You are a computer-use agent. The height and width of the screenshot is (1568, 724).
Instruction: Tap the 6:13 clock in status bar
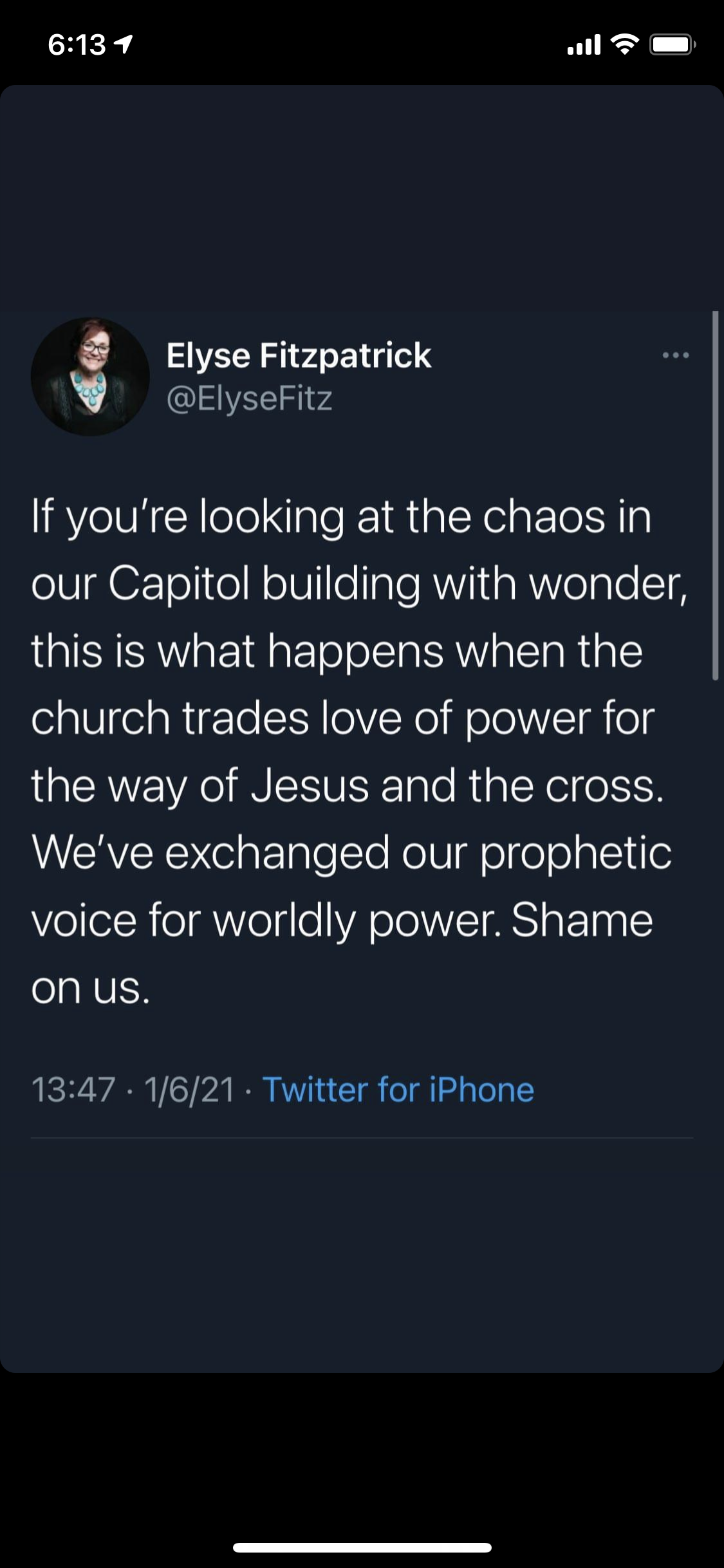[x=77, y=44]
